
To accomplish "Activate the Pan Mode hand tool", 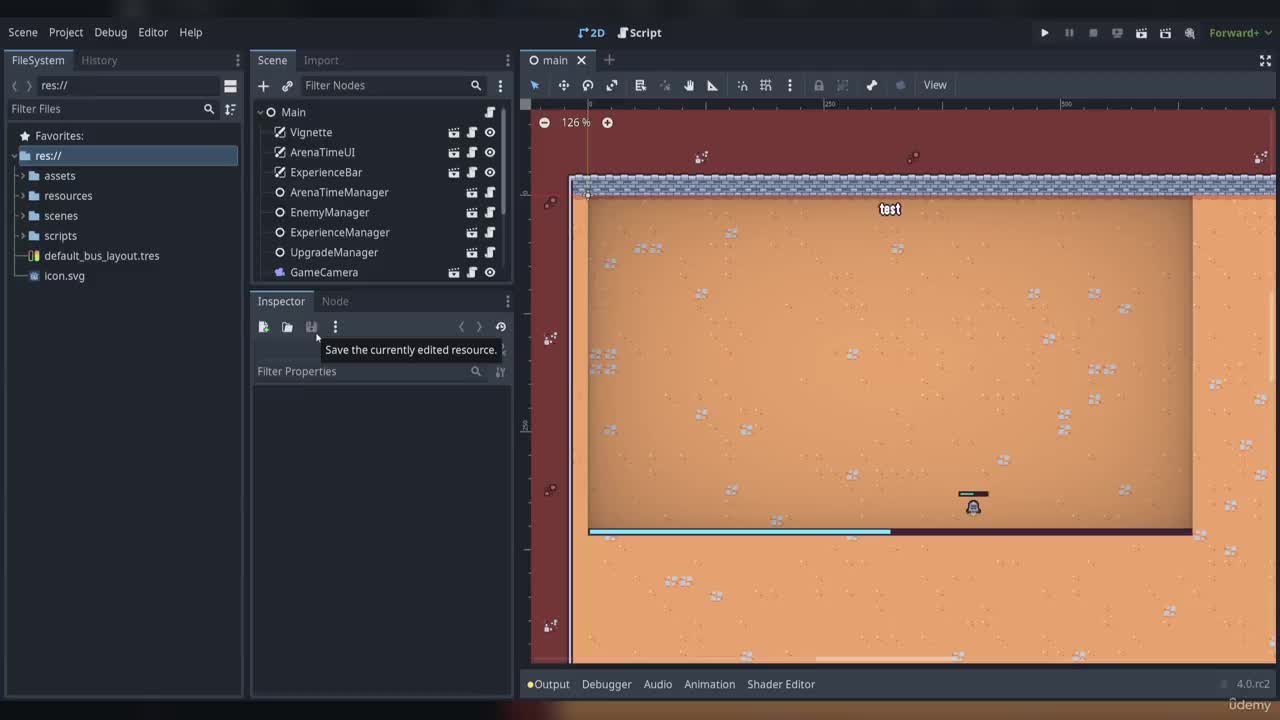I will pyautogui.click(x=689, y=85).
